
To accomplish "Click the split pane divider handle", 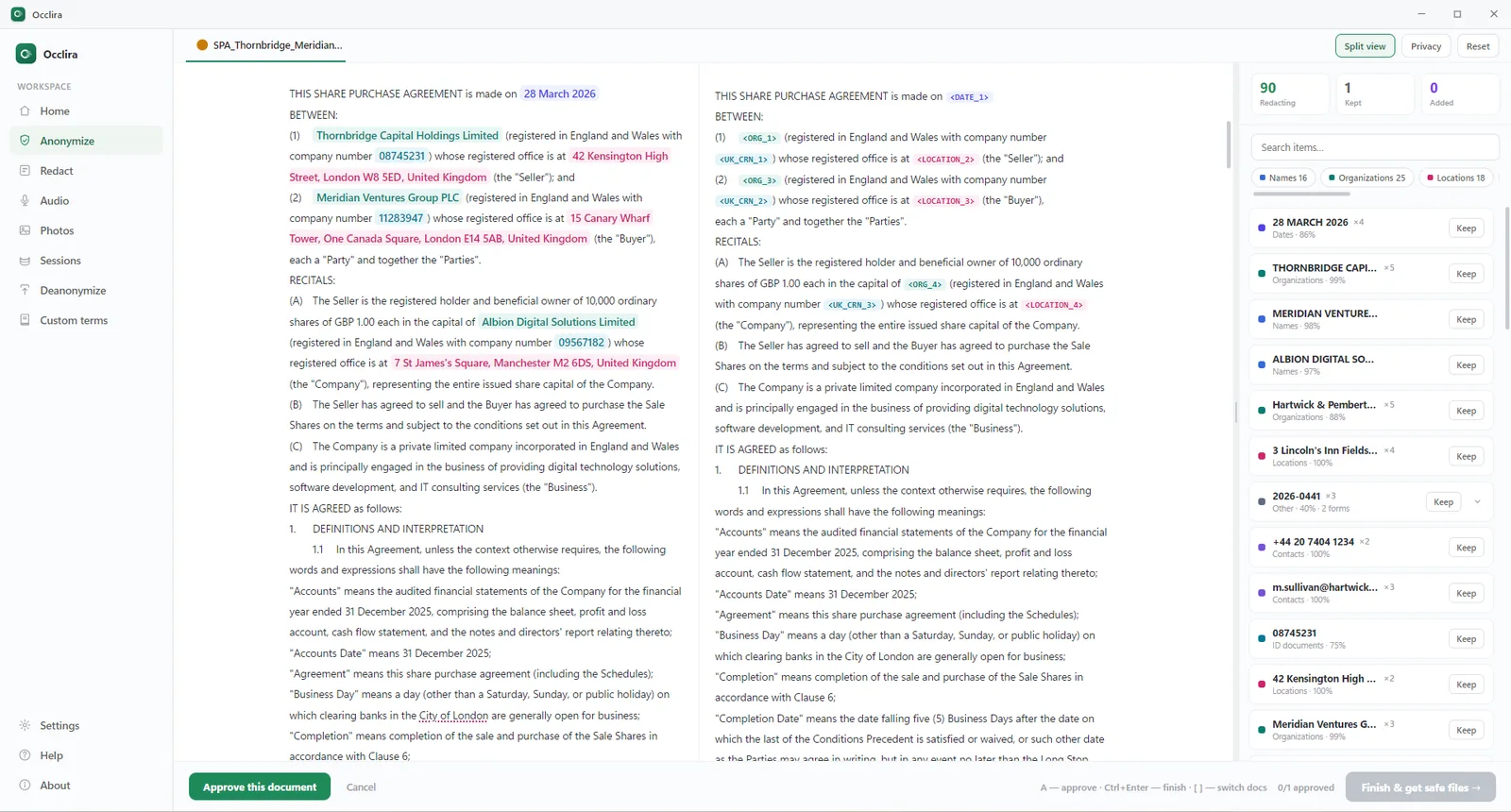I will coord(1236,412).
